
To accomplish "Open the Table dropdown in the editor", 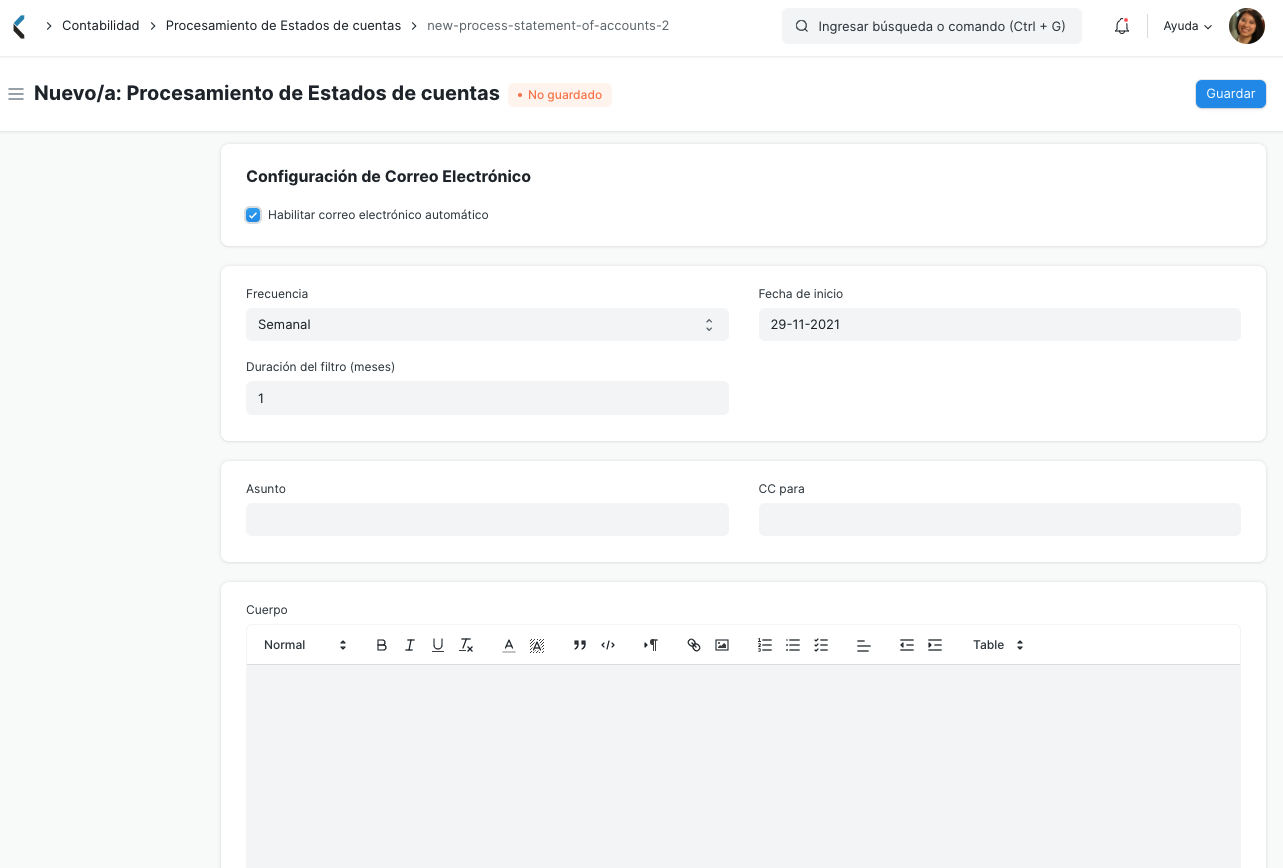I will click(995, 644).
